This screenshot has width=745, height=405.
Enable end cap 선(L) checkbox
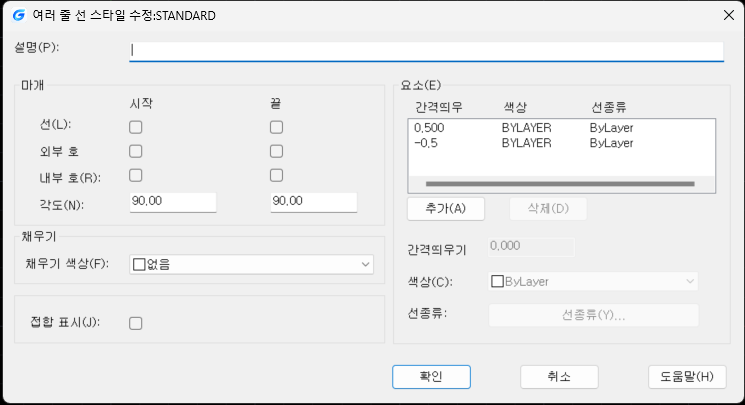pos(277,127)
